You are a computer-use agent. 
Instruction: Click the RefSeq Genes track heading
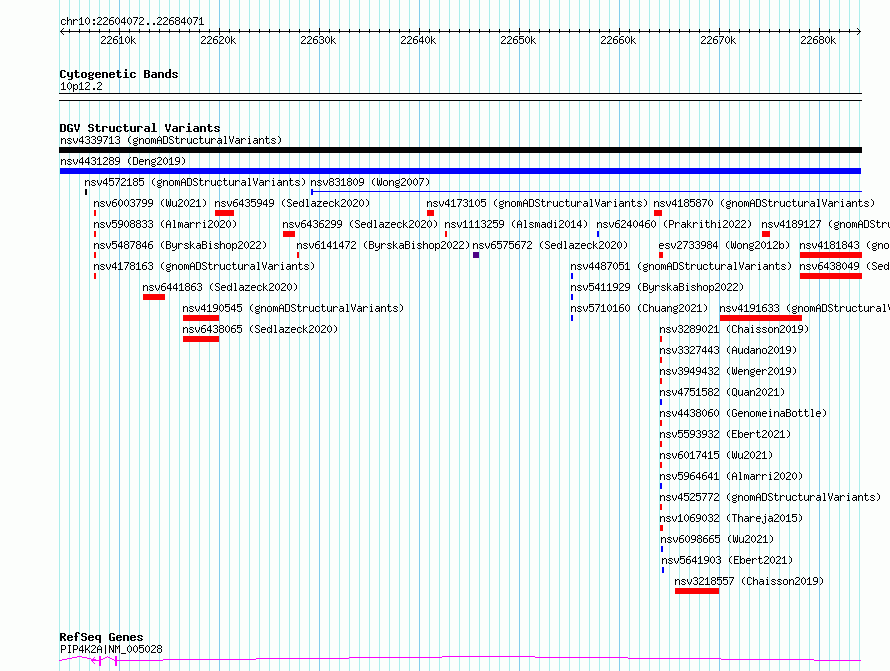(x=101, y=637)
